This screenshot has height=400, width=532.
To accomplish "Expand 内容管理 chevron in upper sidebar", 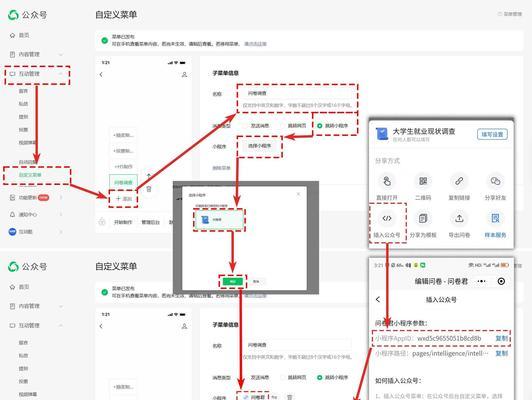I will [x=61, y=54].
